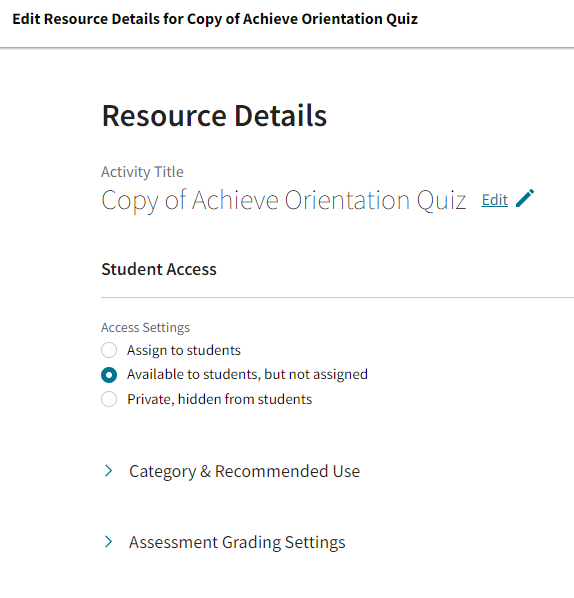Click the Copy of Achieve Orientation Quiz title text
The image size is (574, 598).
(284, 200)
